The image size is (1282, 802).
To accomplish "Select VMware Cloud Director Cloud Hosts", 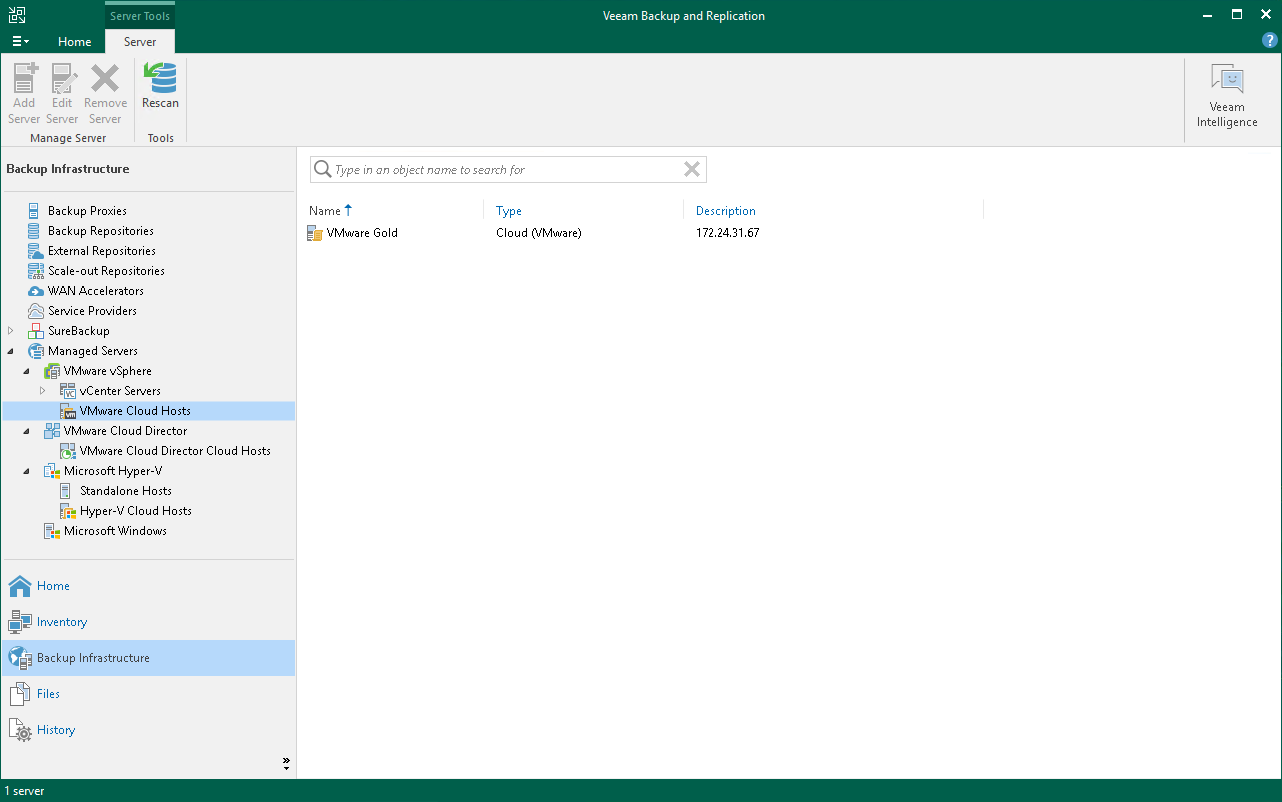I will tap(175, 451).
